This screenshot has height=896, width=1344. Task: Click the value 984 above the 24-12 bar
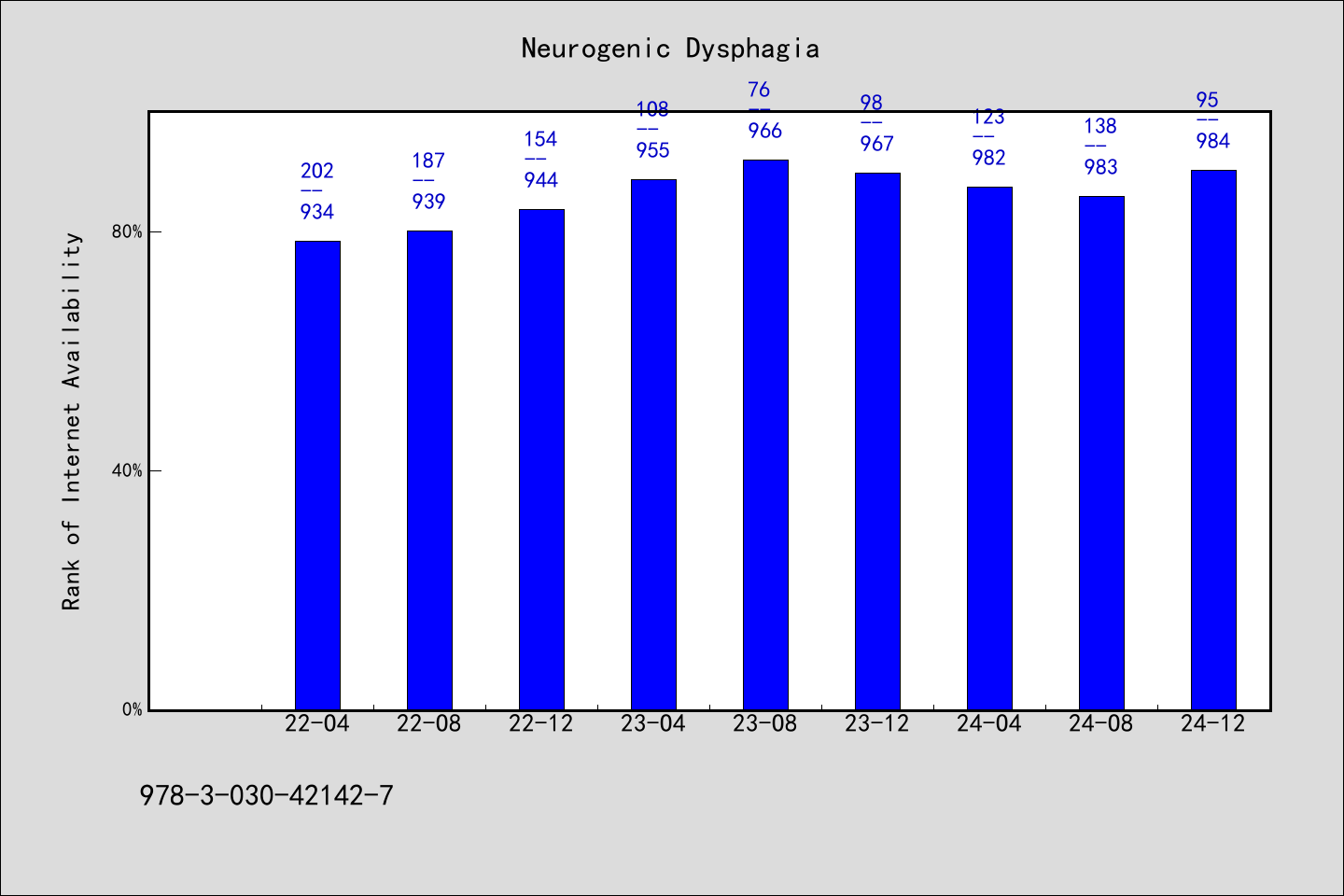tap(1213, 141)
